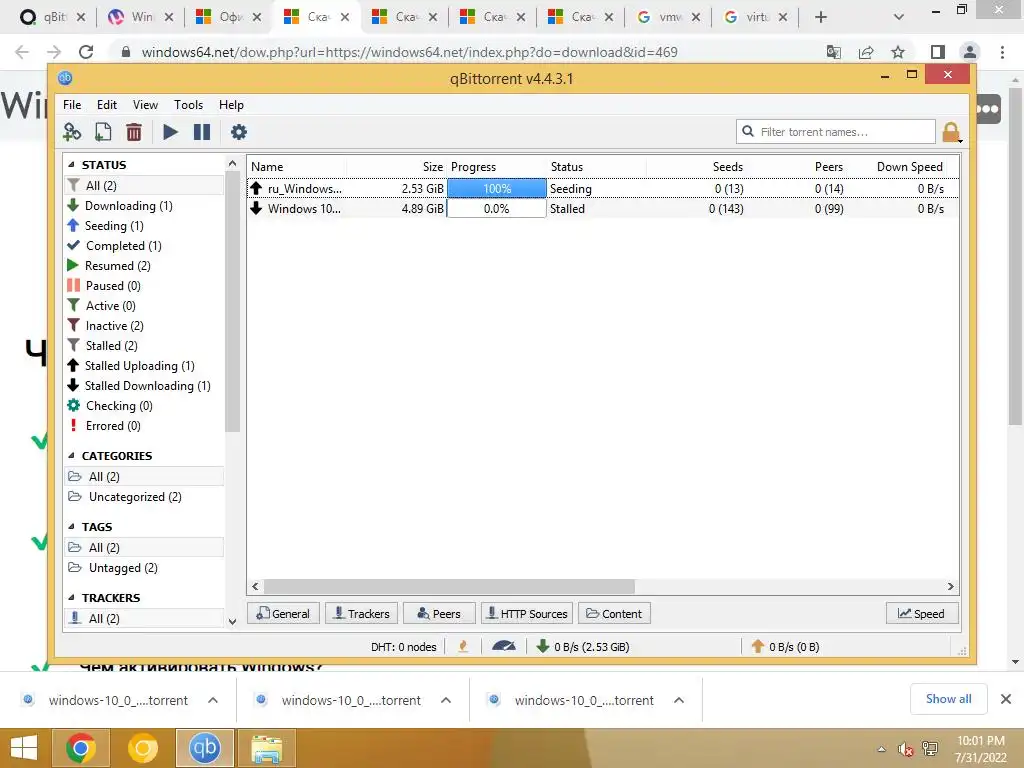Select the Stalled (2) status filter

112,345
